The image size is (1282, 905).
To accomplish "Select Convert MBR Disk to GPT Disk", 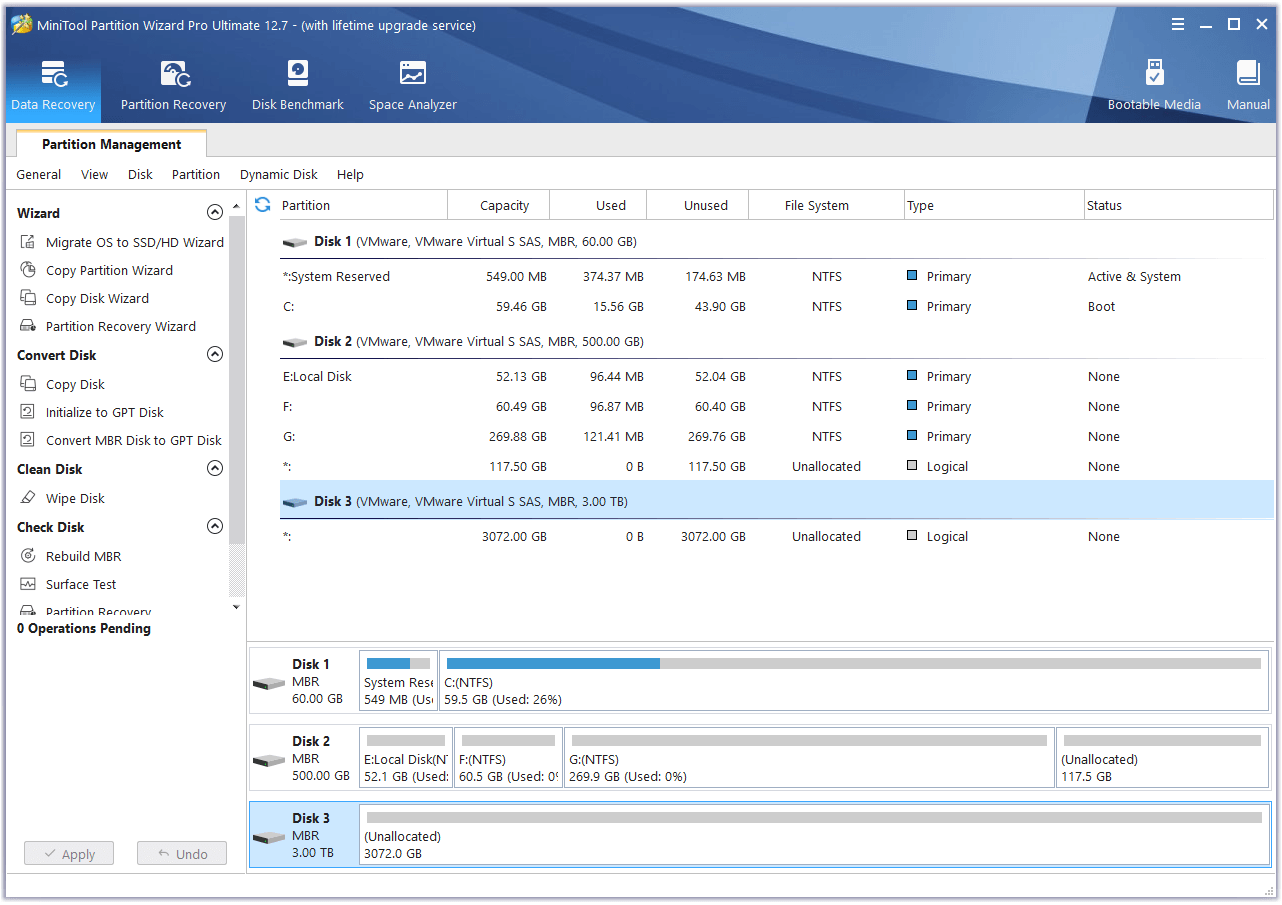I will (x=121, y=440).
